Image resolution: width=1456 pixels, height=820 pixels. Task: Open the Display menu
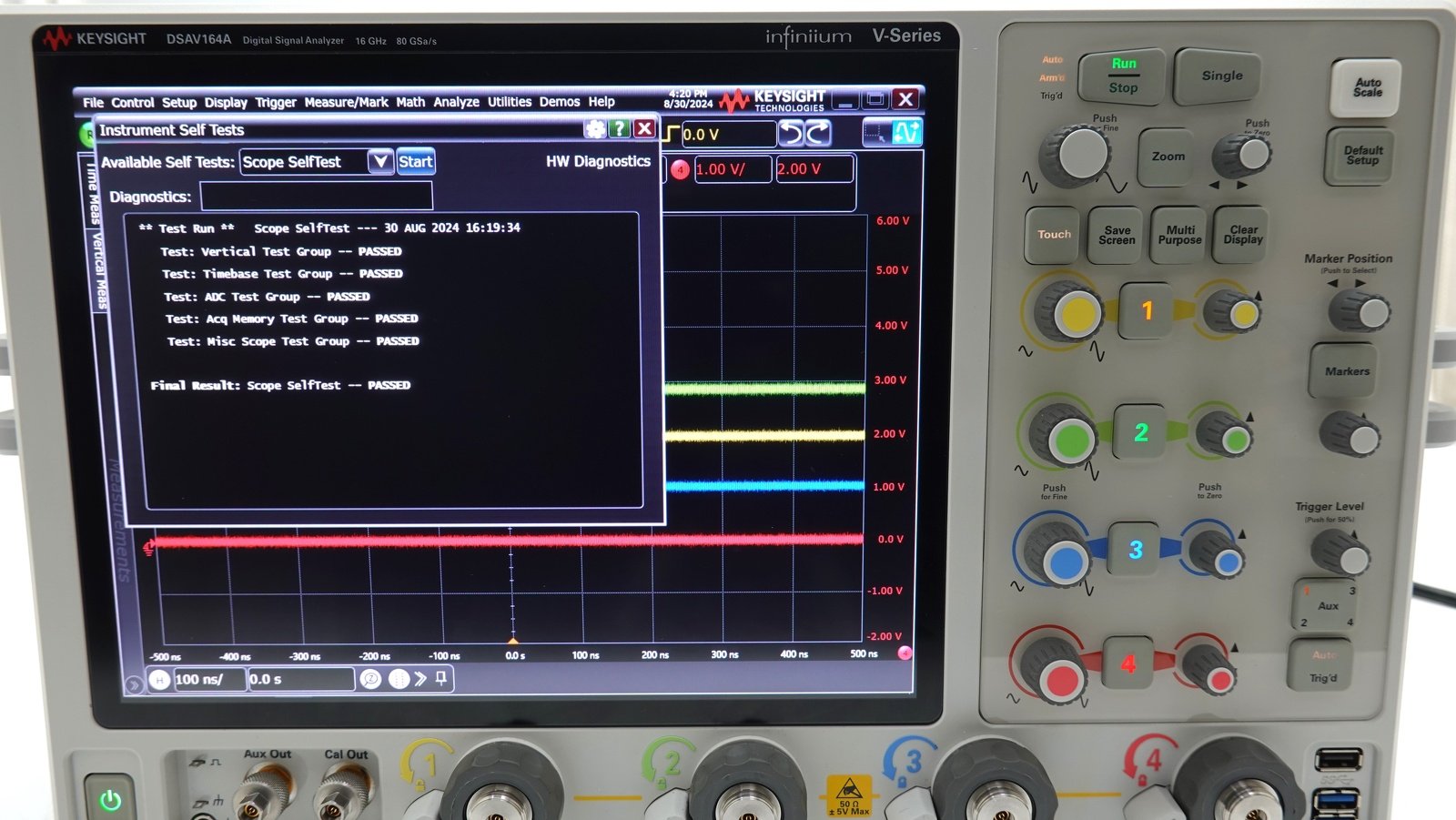226,102
